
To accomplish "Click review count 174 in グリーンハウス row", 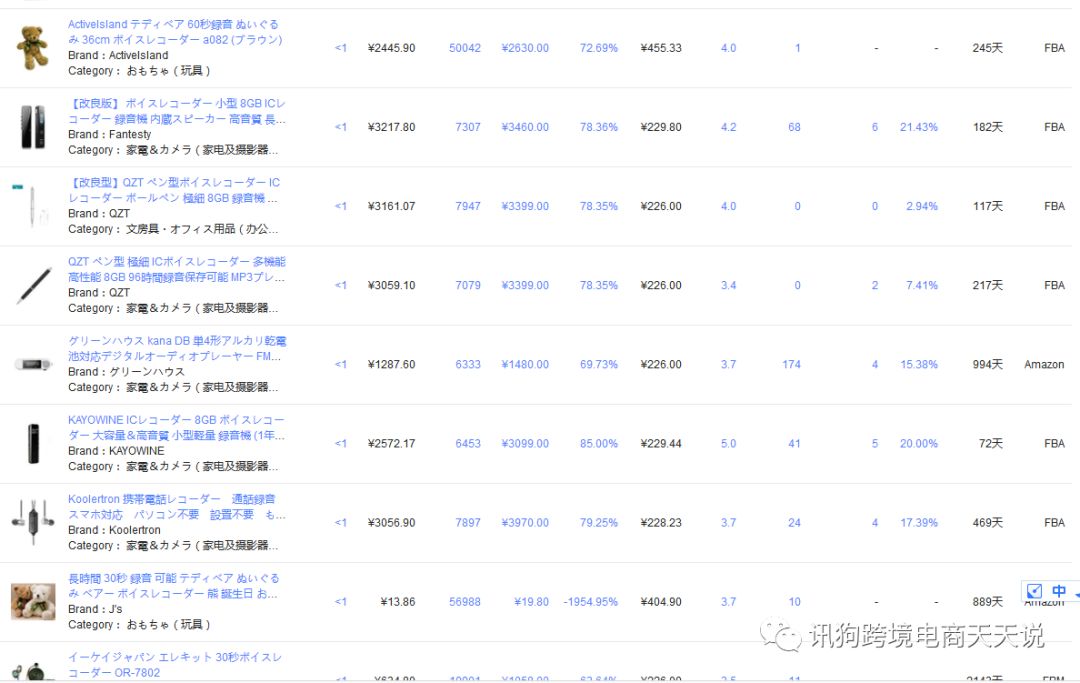I will click(x=791, y=365).
